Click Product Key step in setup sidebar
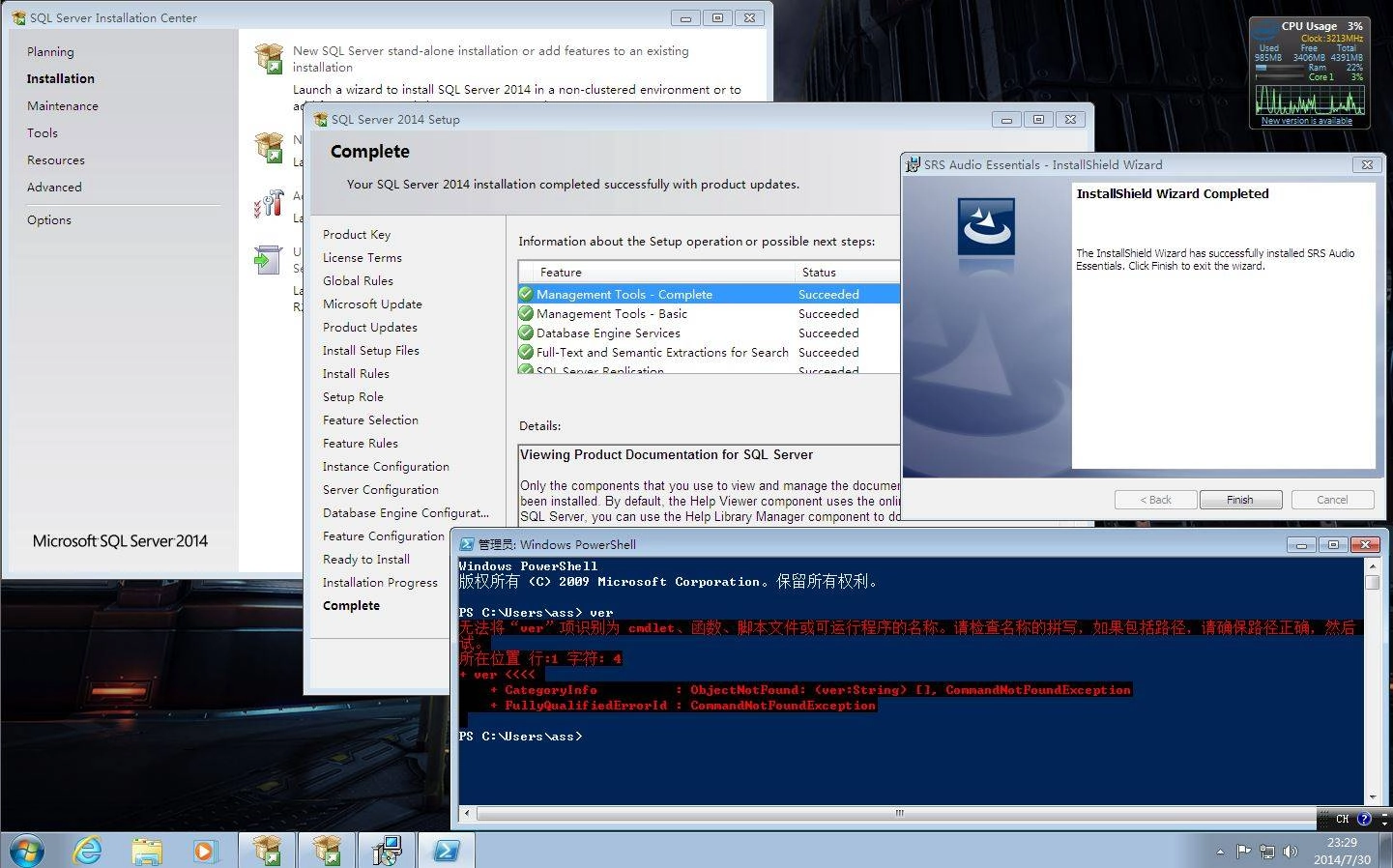This screenshot has height=868, width=1393. tap(357, 235)
